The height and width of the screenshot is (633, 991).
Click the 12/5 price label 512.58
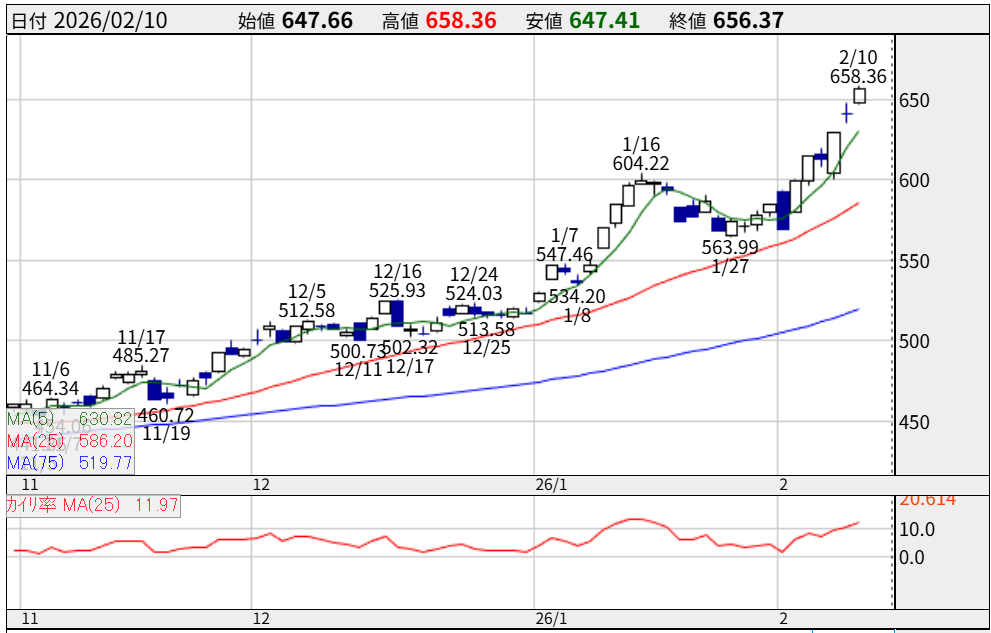click(307, 310)
